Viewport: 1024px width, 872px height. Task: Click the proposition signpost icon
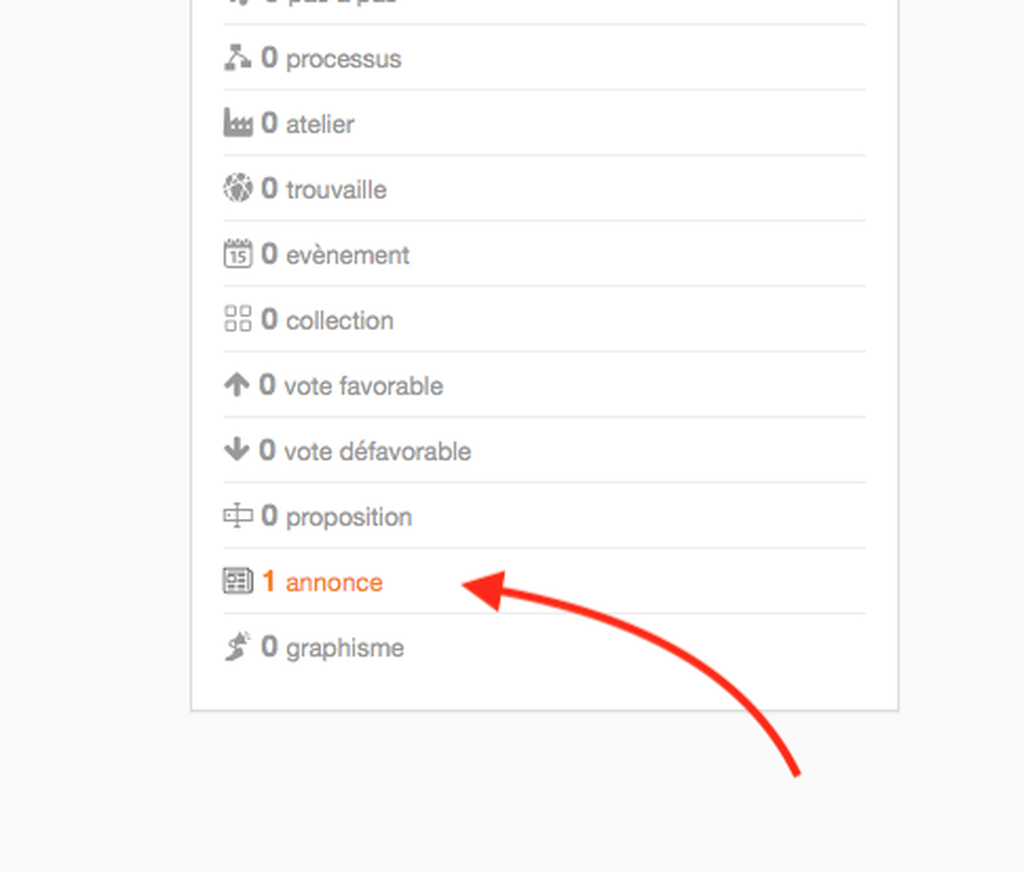[238, 515]
